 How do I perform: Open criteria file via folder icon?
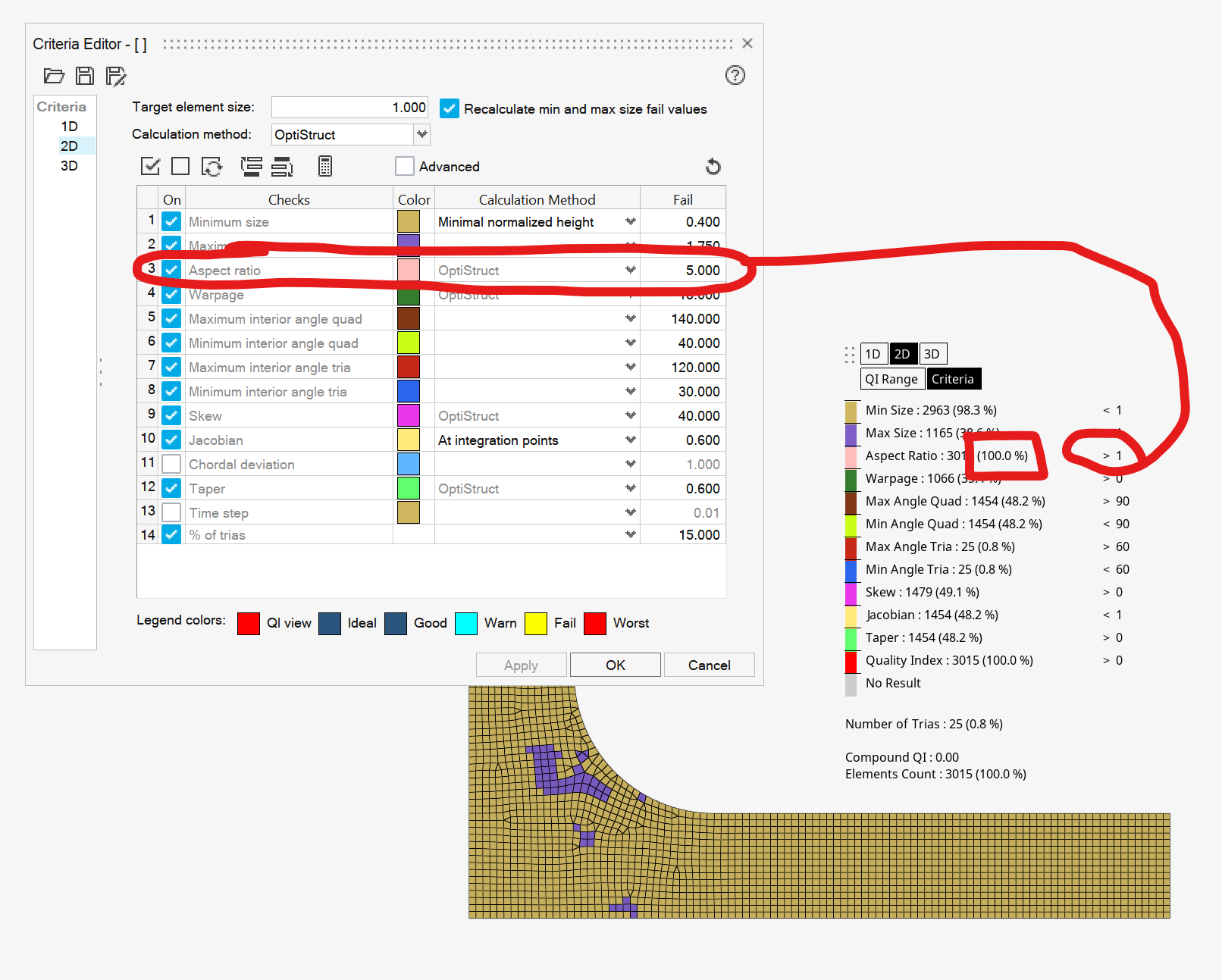point(54,76)
